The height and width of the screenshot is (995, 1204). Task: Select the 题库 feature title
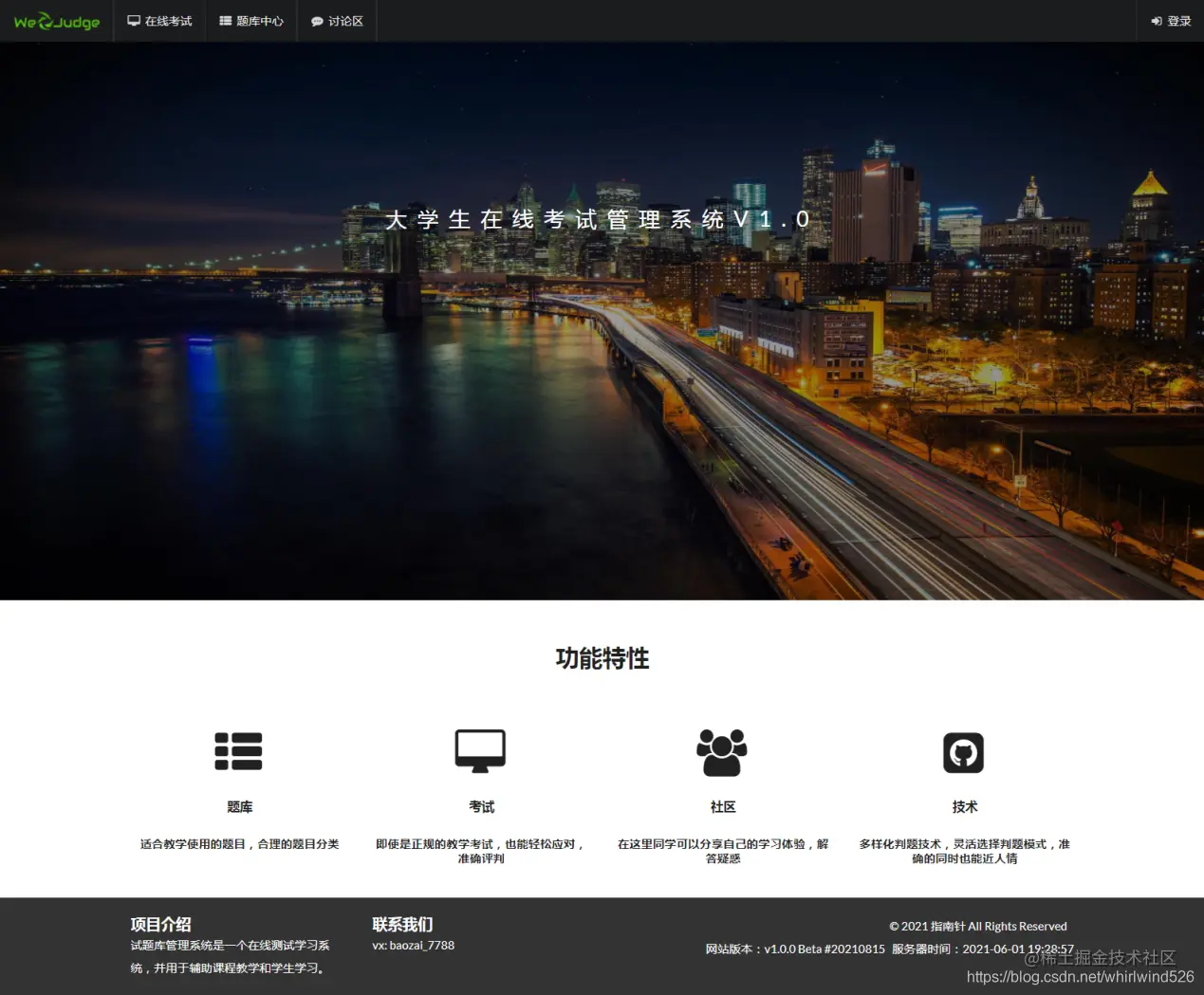239,807
